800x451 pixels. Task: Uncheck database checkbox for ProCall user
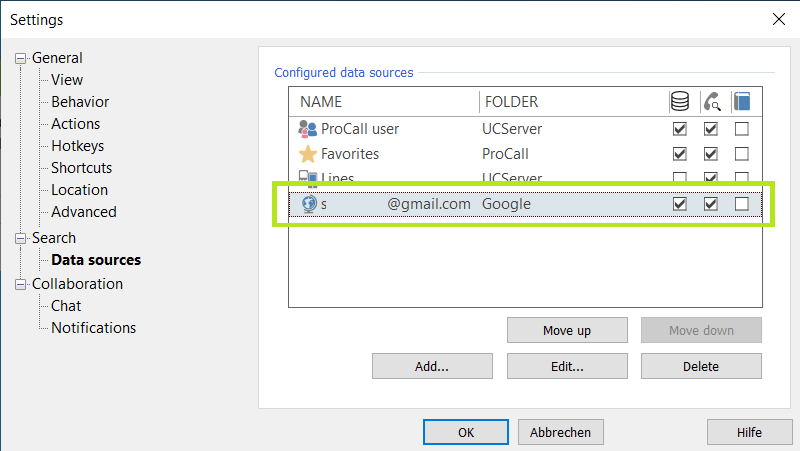point(680,129)
